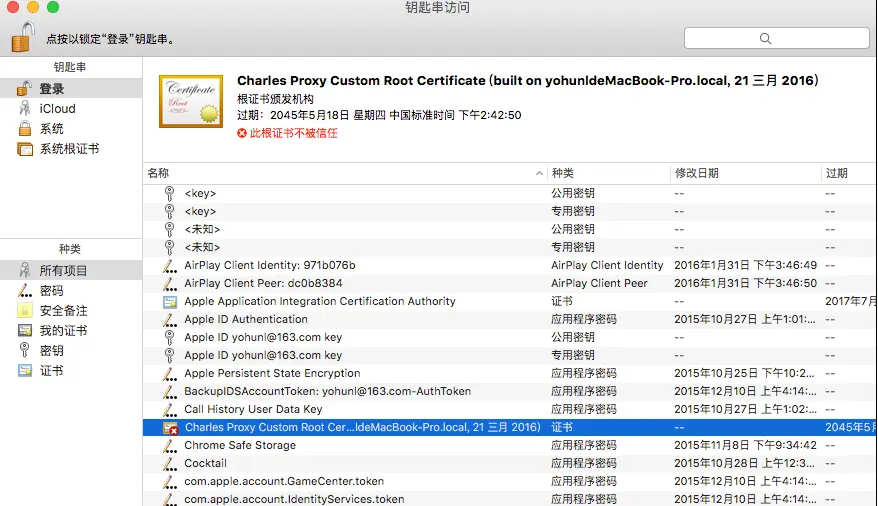
Task: Click the pencil icon beside Call History User Data Key
Action: click(x=170, y=409)
